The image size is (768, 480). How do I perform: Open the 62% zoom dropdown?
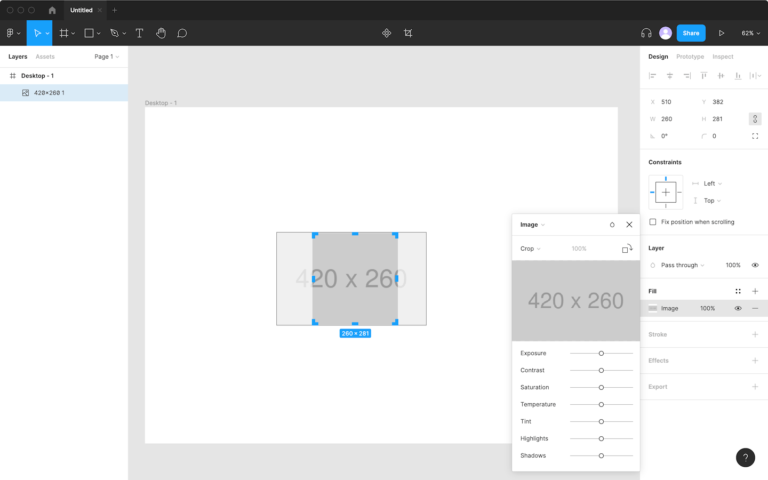[748, 33]
